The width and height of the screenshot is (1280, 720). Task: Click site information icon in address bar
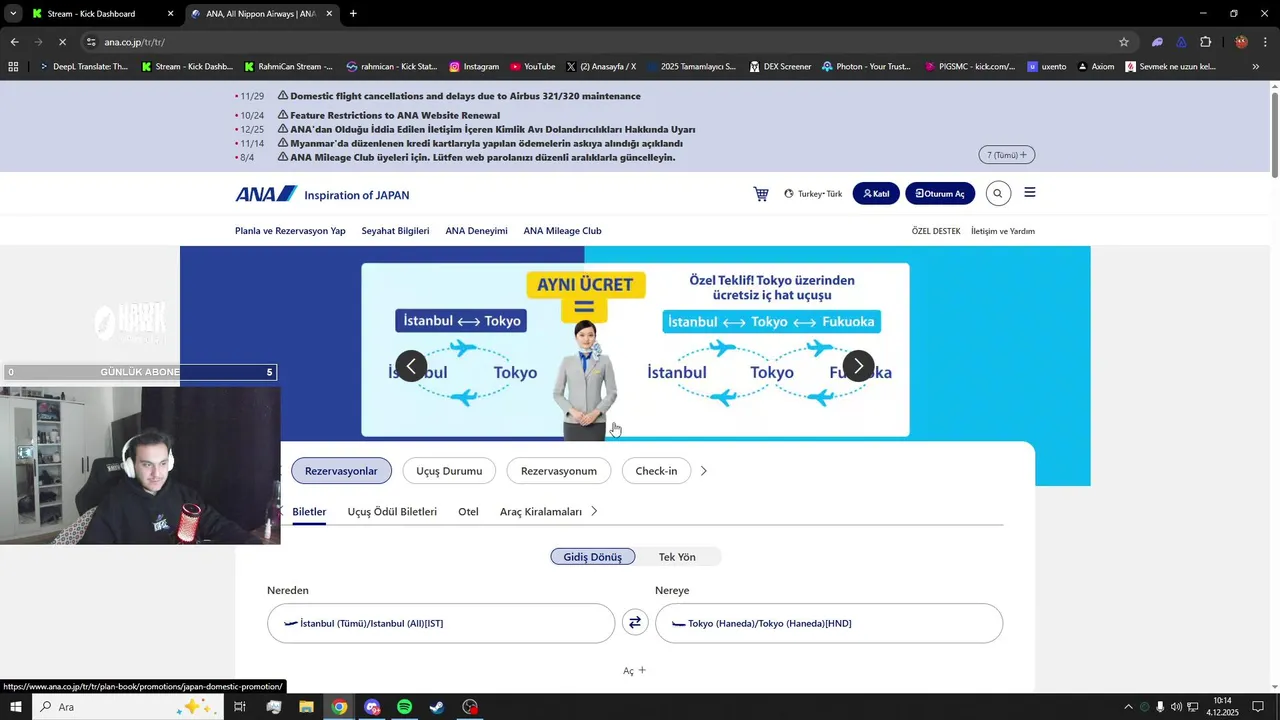click(91, 42)
